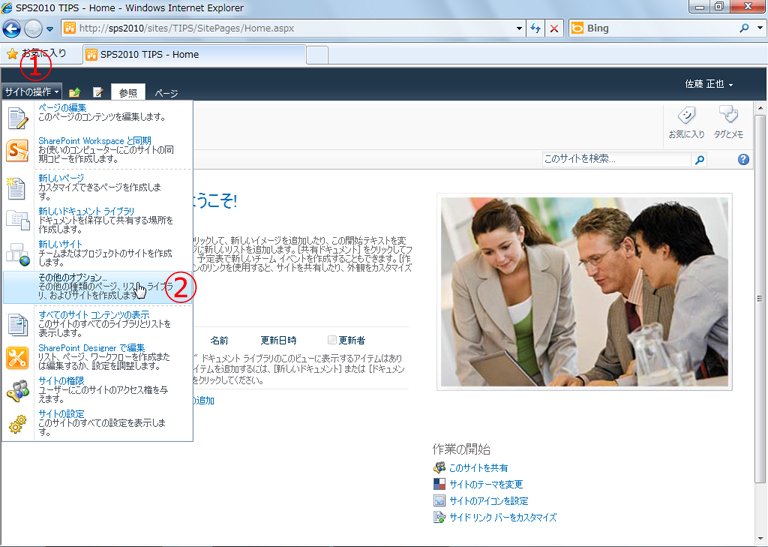Click the navigate up folder icon
The height and width of the screenshot is (547, 768).
pyautogui.click(x=74, y=93)
